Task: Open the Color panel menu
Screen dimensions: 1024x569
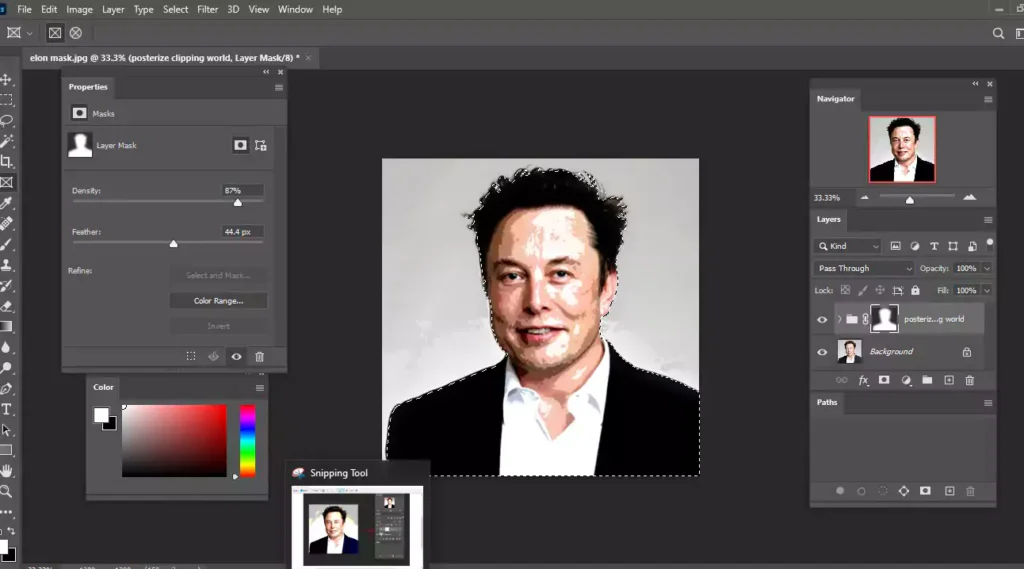Action: [x=260, y=388]
